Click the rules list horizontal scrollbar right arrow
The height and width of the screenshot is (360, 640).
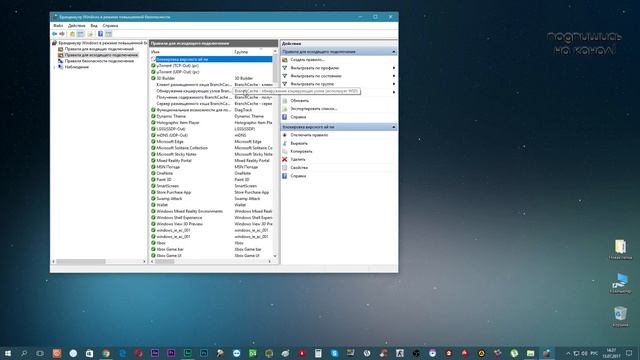[270, 261]
